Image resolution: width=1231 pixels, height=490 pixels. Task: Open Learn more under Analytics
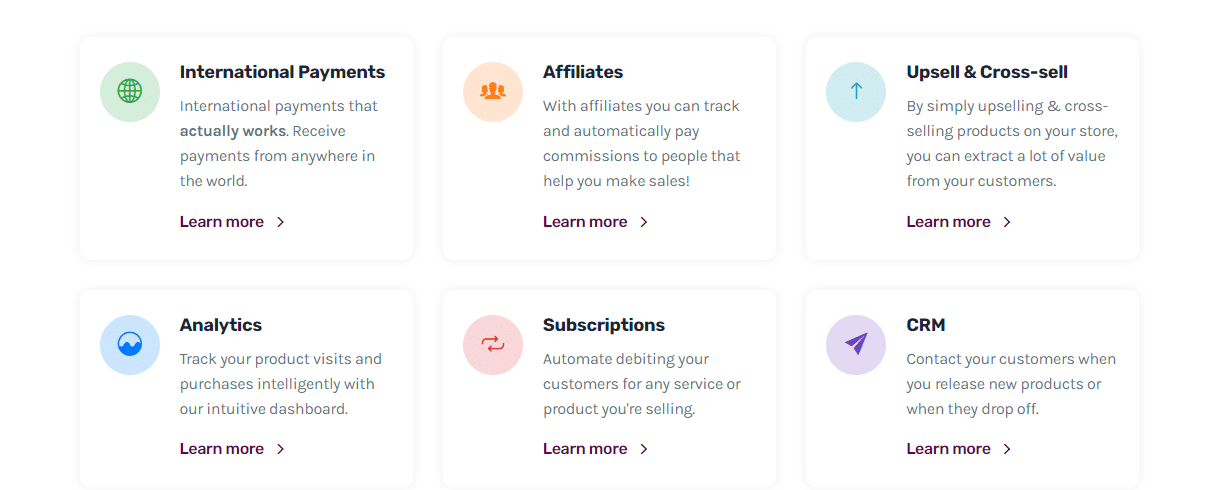222,449
